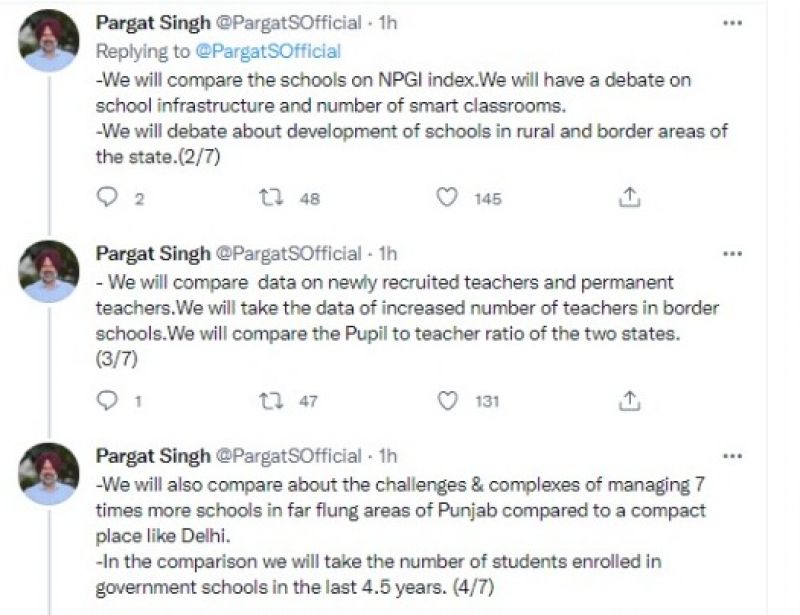Viewport: 800px width, 615px height.
Task: Like the tweet with 131 likes
Action: click(x=447, y=401)
